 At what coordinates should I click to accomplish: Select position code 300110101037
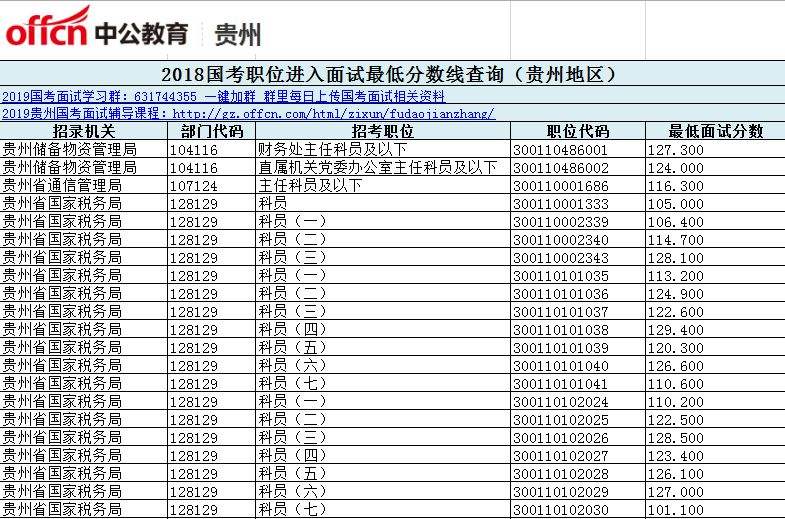[578, 311]
